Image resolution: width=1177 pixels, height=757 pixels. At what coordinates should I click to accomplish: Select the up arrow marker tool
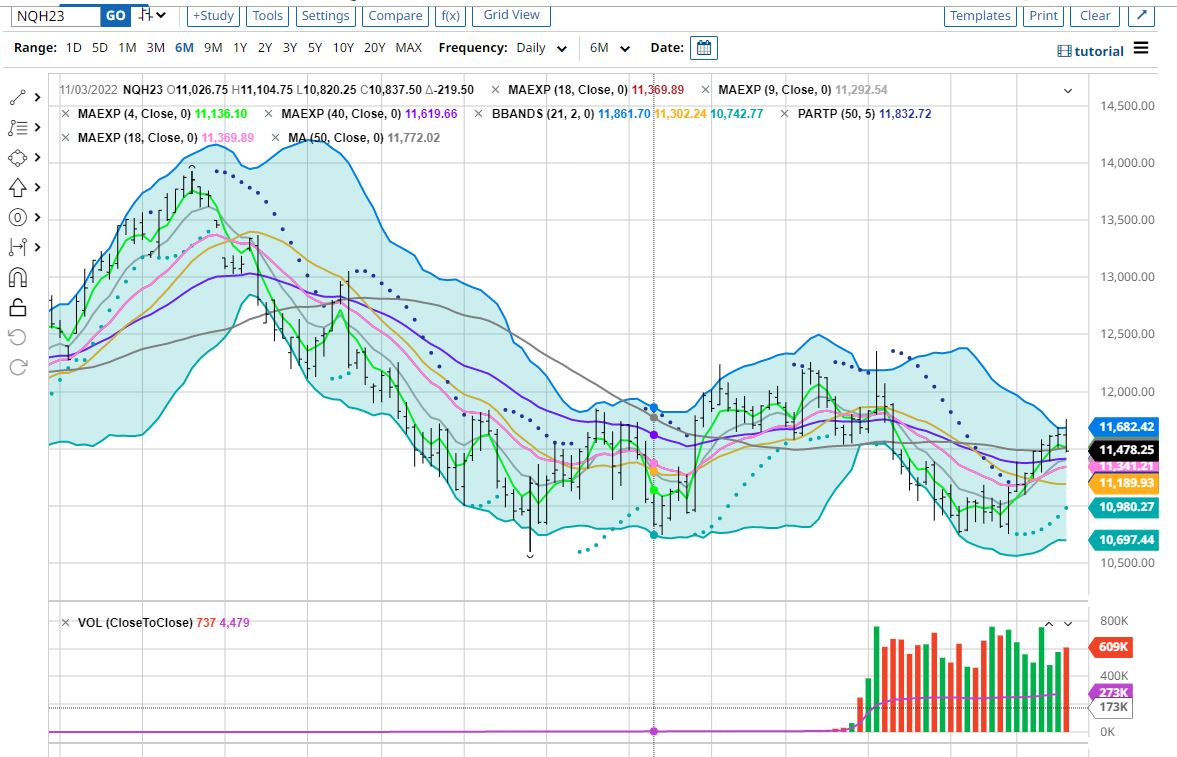(17, 187)
